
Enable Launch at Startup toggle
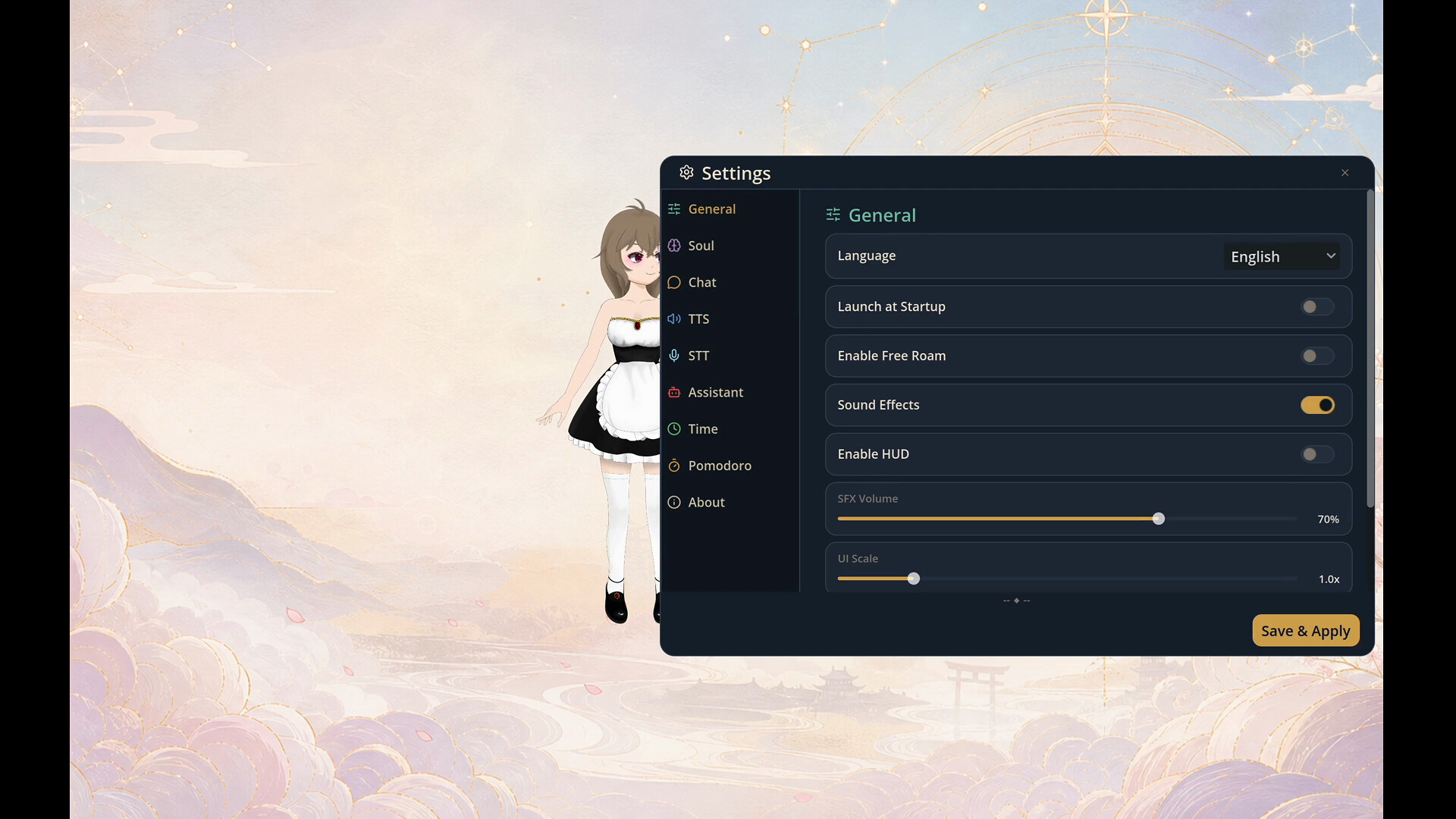point(1317,307)
